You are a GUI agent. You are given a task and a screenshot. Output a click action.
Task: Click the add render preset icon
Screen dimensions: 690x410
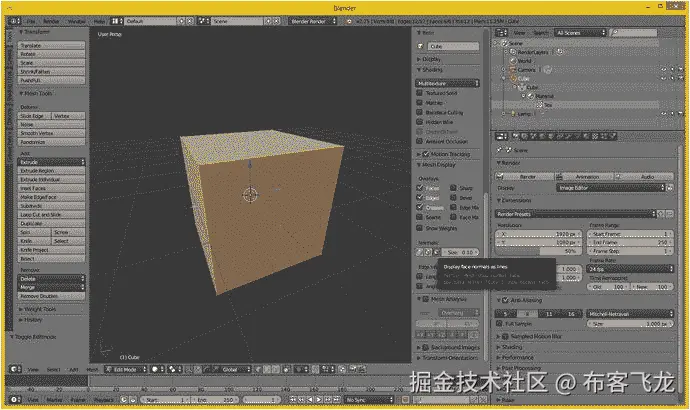click(x=661, y=214)
